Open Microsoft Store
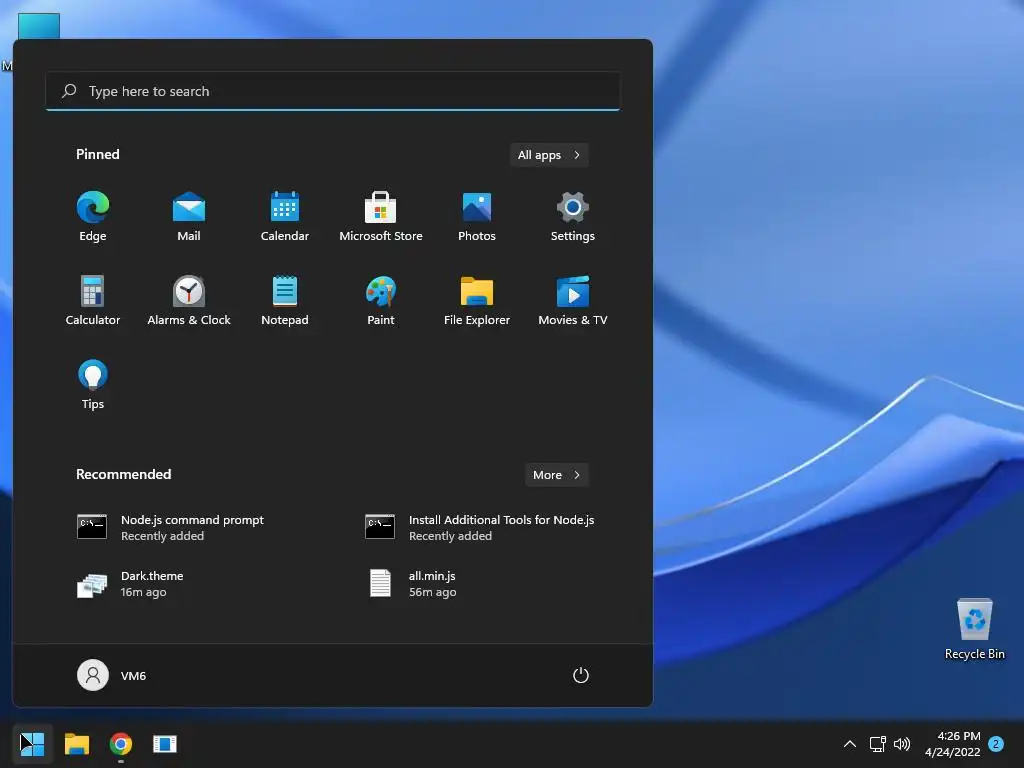This screenshot has height=768, width=1024. 381,217
